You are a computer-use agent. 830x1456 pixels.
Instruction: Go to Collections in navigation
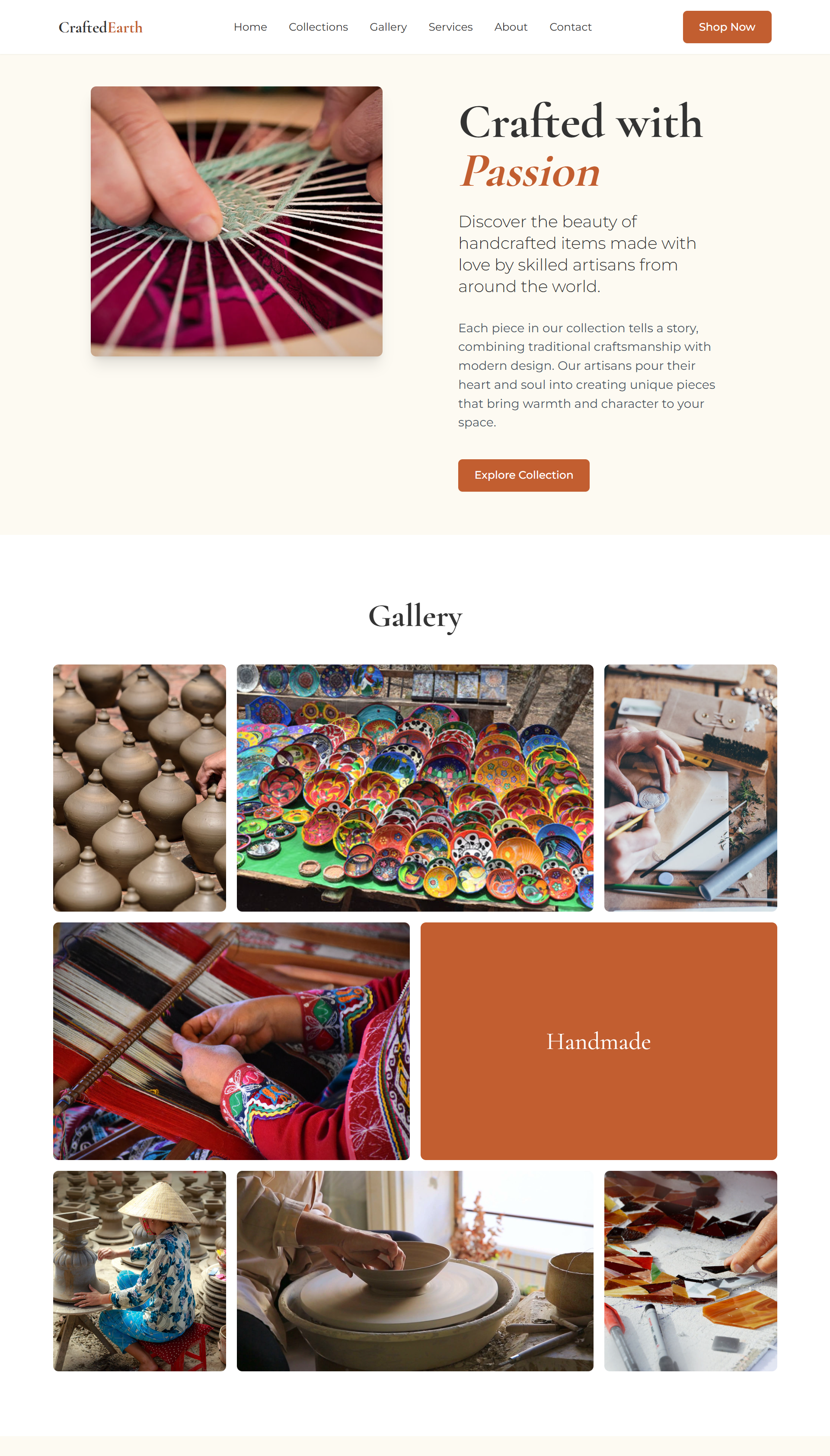(x=318, y=27)
